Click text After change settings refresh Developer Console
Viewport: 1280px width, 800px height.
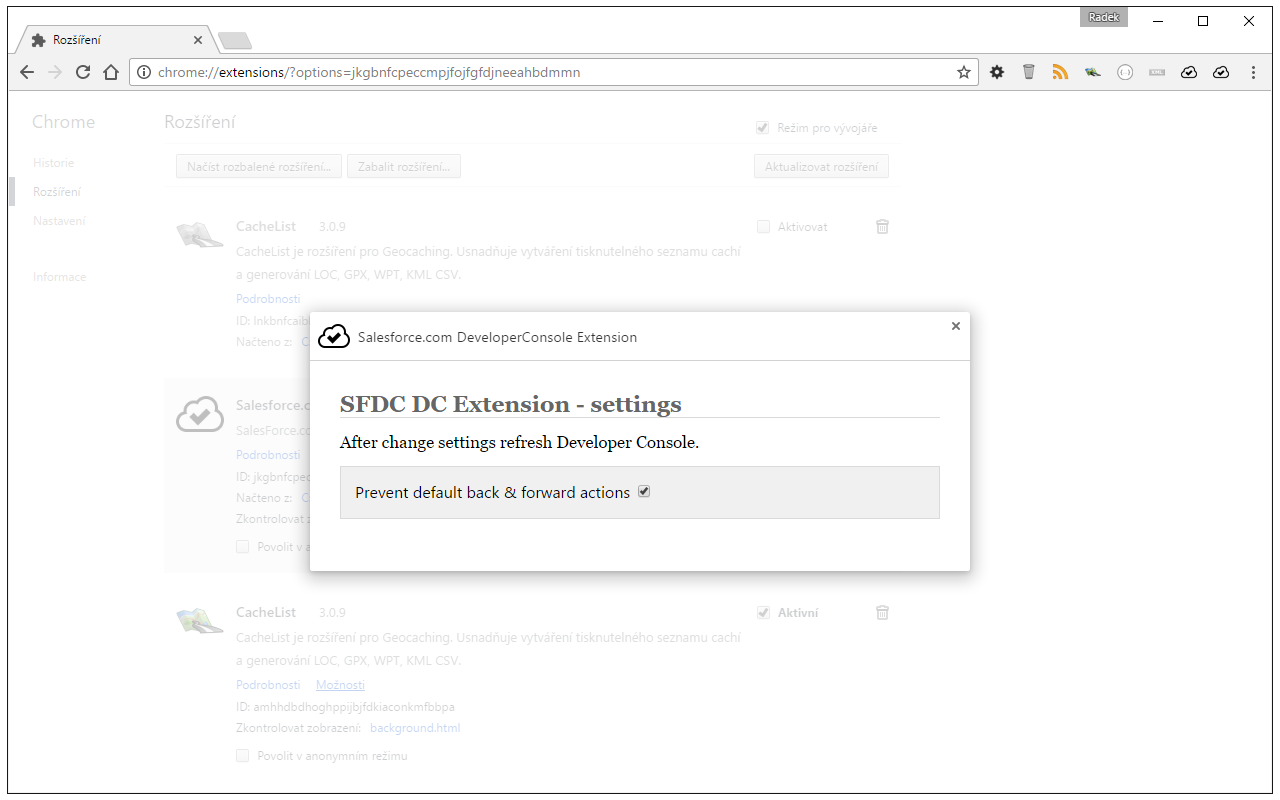tap(519, 442)
